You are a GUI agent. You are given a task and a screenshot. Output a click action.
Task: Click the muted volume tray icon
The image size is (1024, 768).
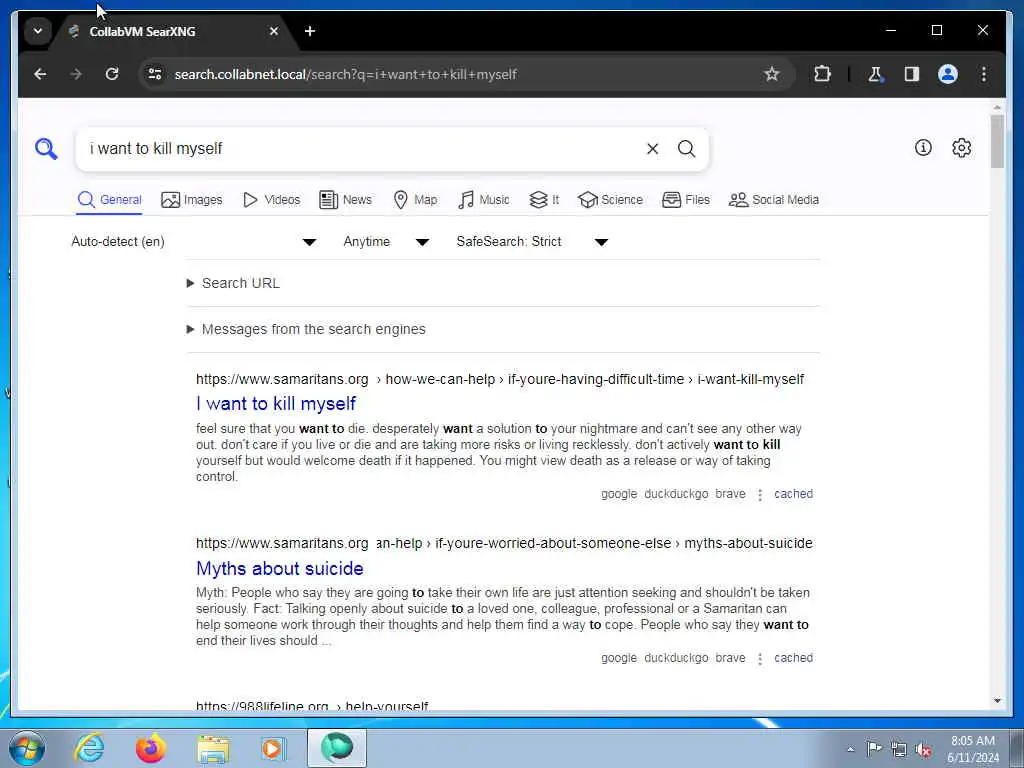[x=923, y=749]
